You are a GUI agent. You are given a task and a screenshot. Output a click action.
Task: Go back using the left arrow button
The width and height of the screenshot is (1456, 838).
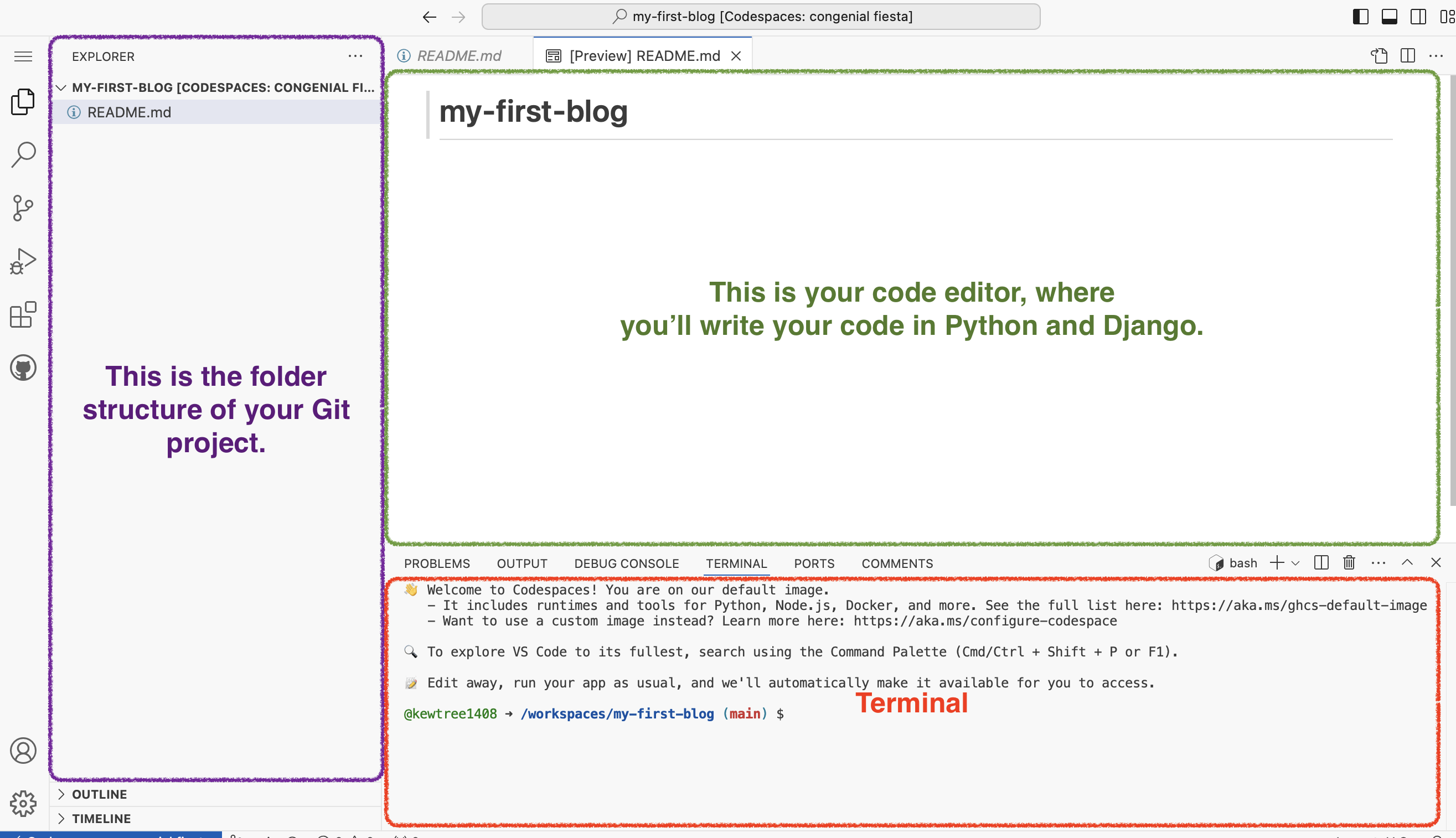(x=429, y=17)
